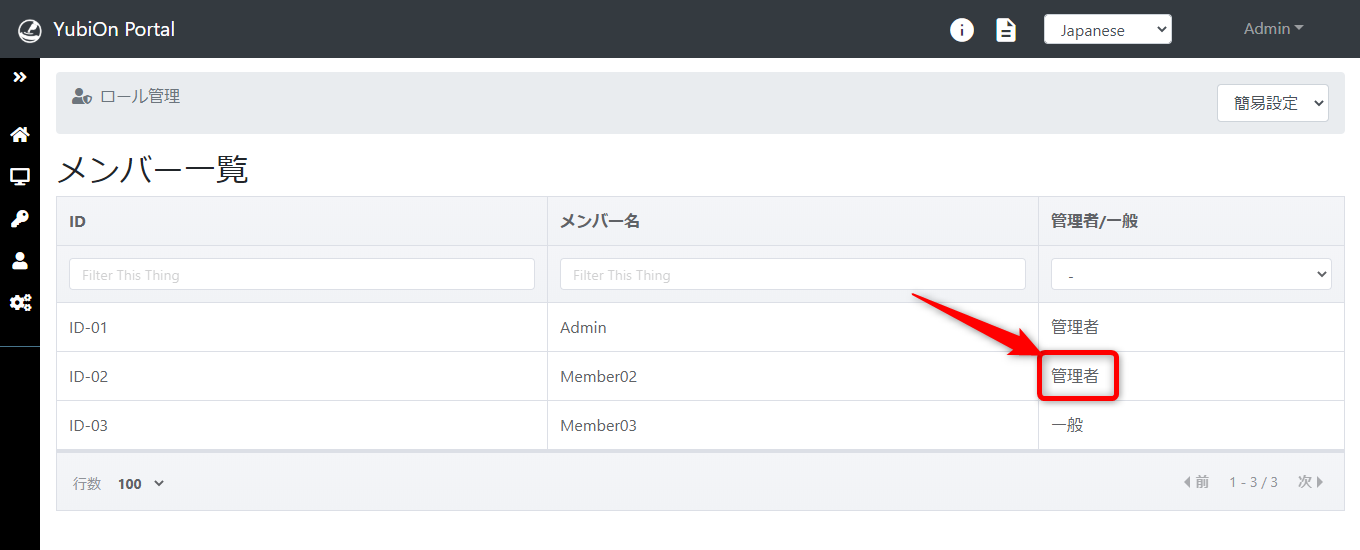The image size is (1360, 550).
Task: Expand the Admin account menu
Action: click(1273, 29)
